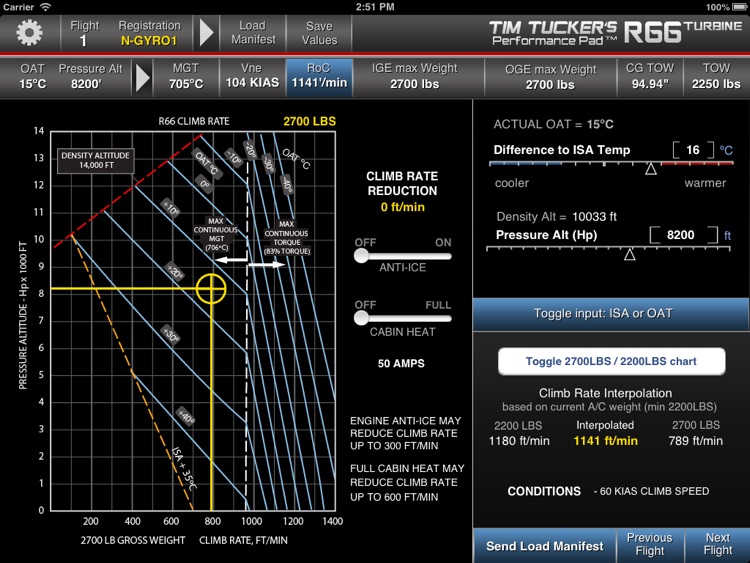Tap the yellow crosshair marker on chart
This screenshot has height=563, width=750.
point(211,289)
